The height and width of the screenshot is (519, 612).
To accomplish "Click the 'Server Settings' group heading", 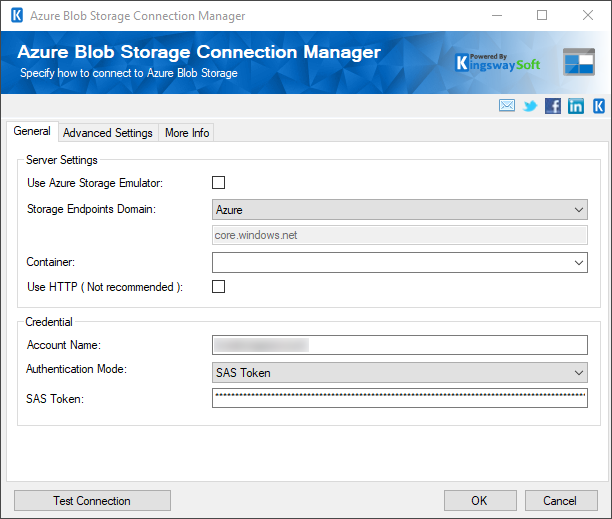I will pyautogui.click(x=62, y=160).
